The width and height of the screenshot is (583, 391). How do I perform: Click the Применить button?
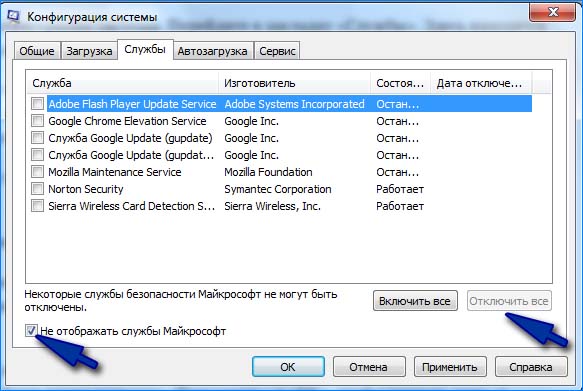[450, 367]
